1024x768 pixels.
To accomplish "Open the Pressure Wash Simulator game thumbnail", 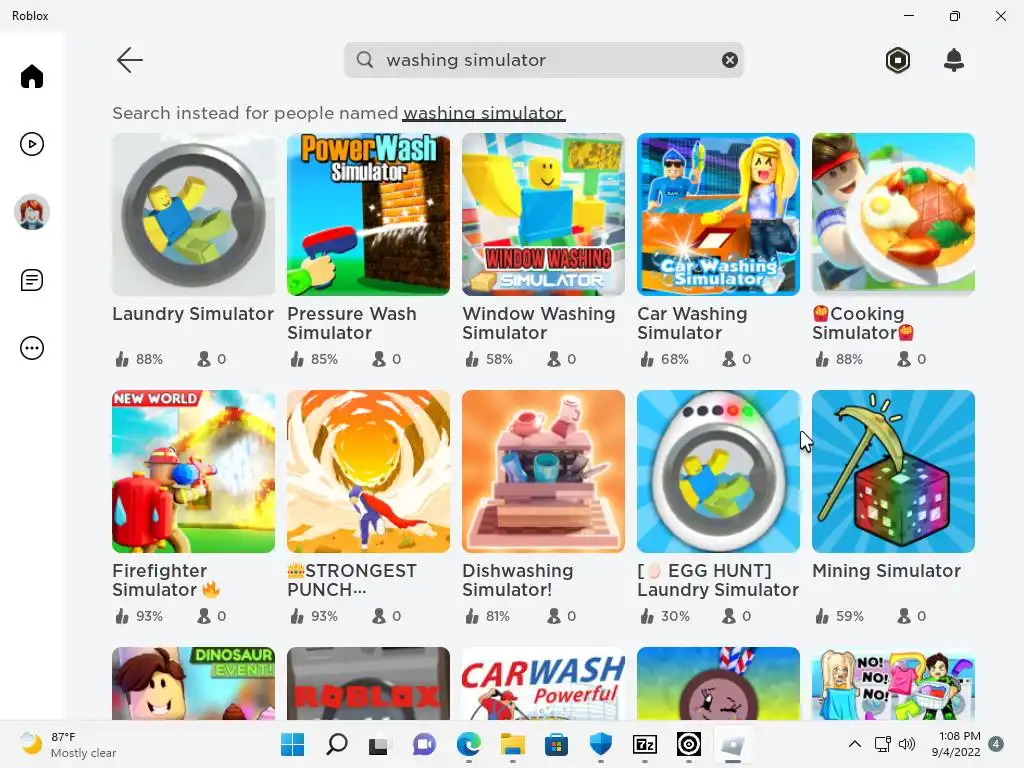I will (368, 214).
